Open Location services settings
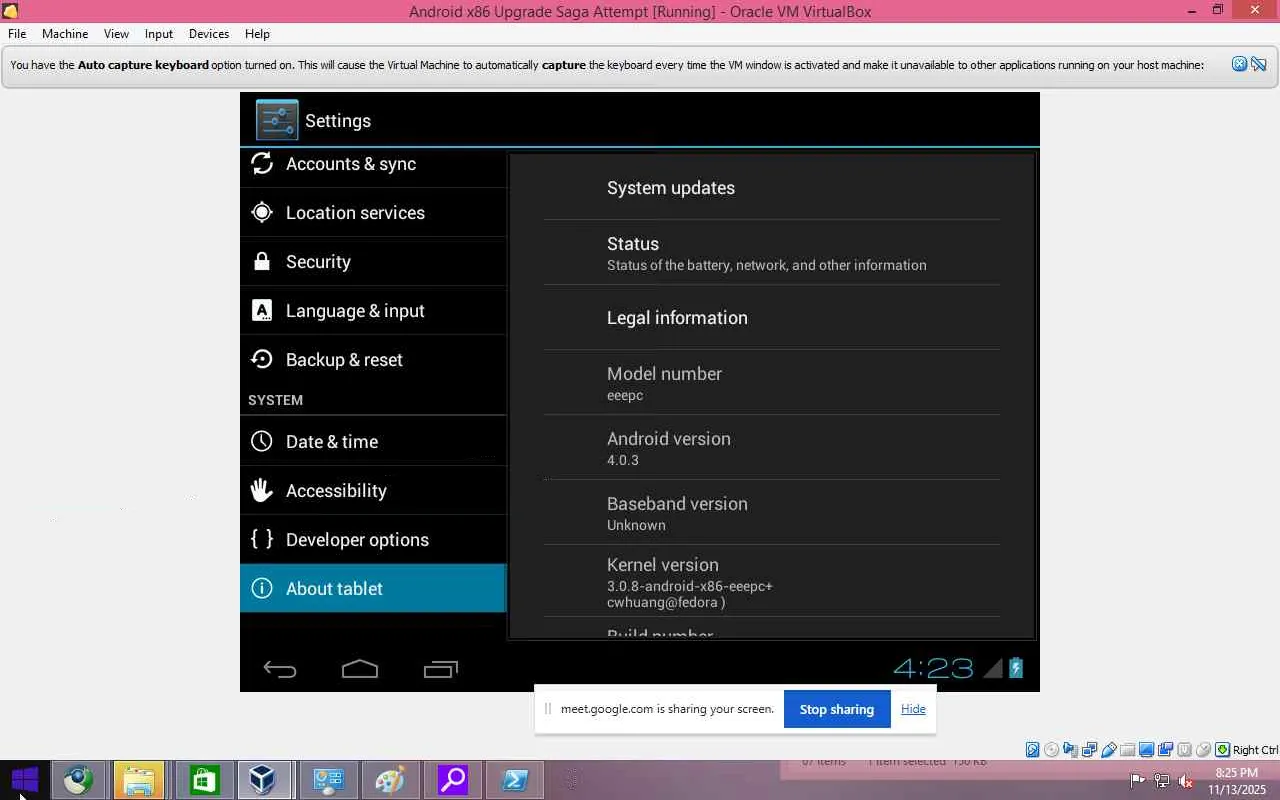The width and height of the screenshot is (1280, 800). [373, 212]
